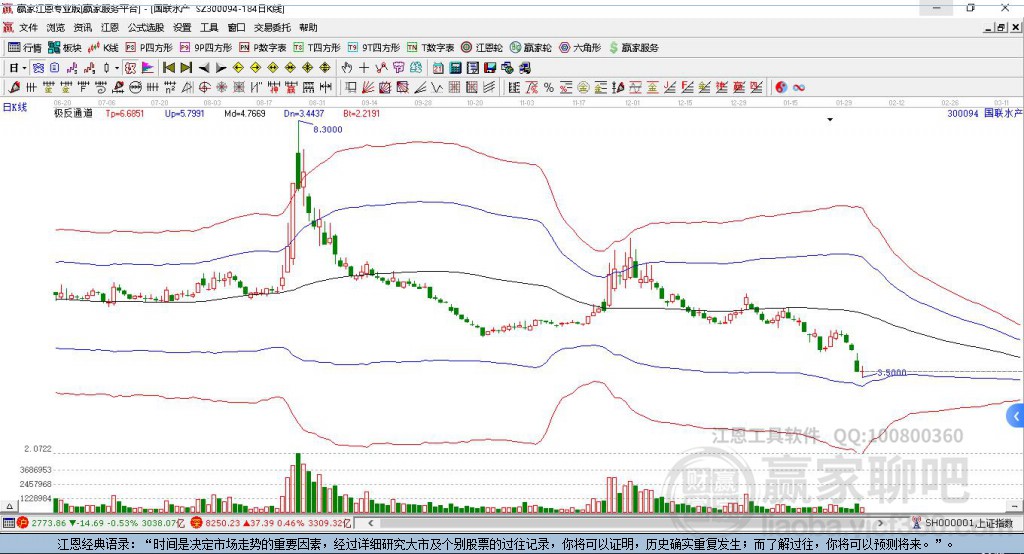Click the Dn=3.4437 value
The image size is (1024, 554).
point(304,113)
